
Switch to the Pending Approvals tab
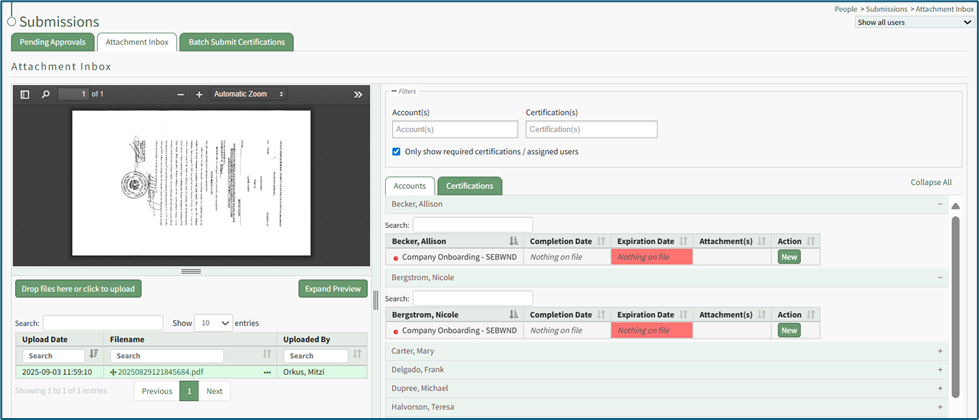point(52,42)
